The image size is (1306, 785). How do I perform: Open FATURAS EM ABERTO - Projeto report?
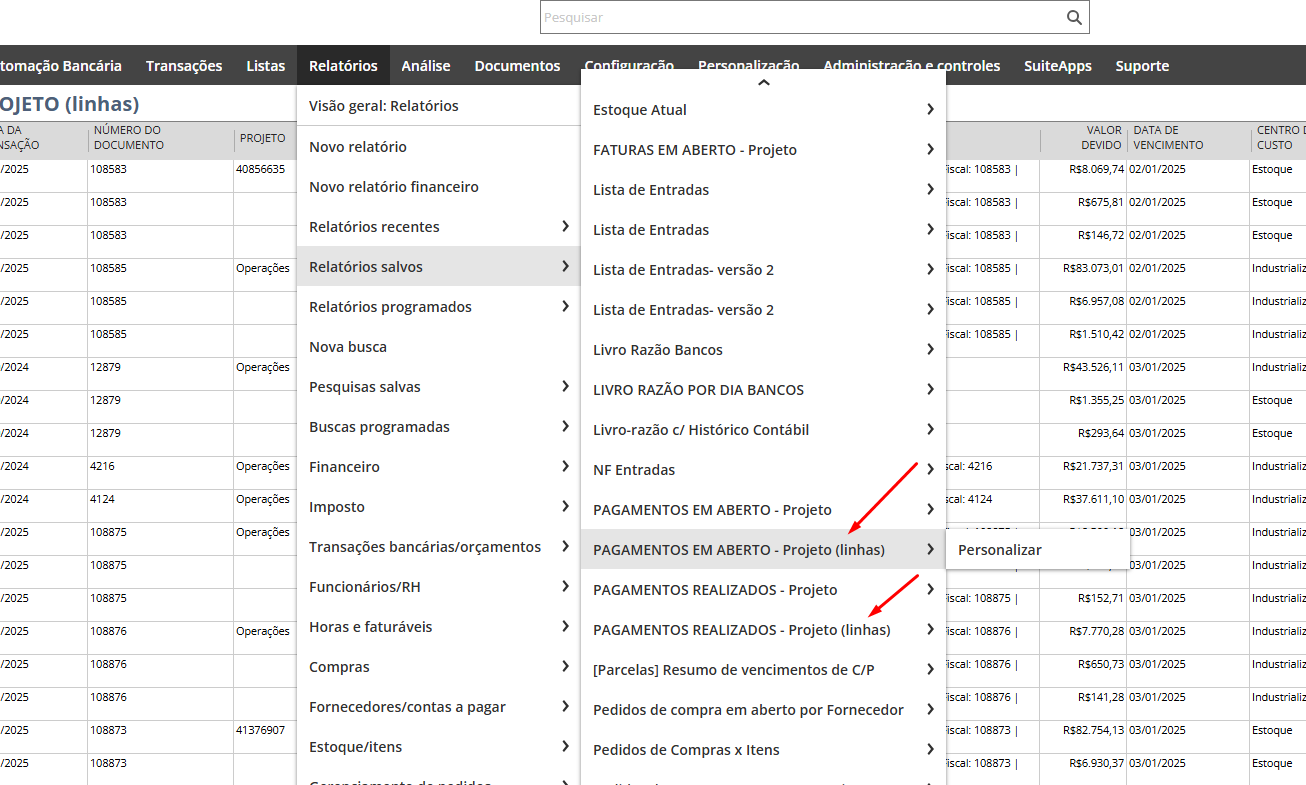pos(695,150)
